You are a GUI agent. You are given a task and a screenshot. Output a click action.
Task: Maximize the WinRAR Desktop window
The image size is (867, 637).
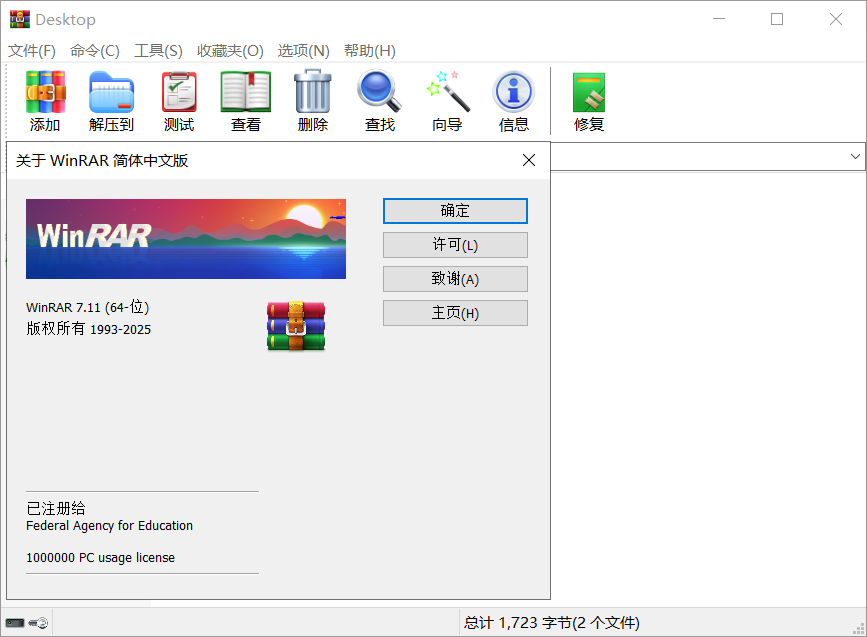pyautogui.click(x=777, y=19)
